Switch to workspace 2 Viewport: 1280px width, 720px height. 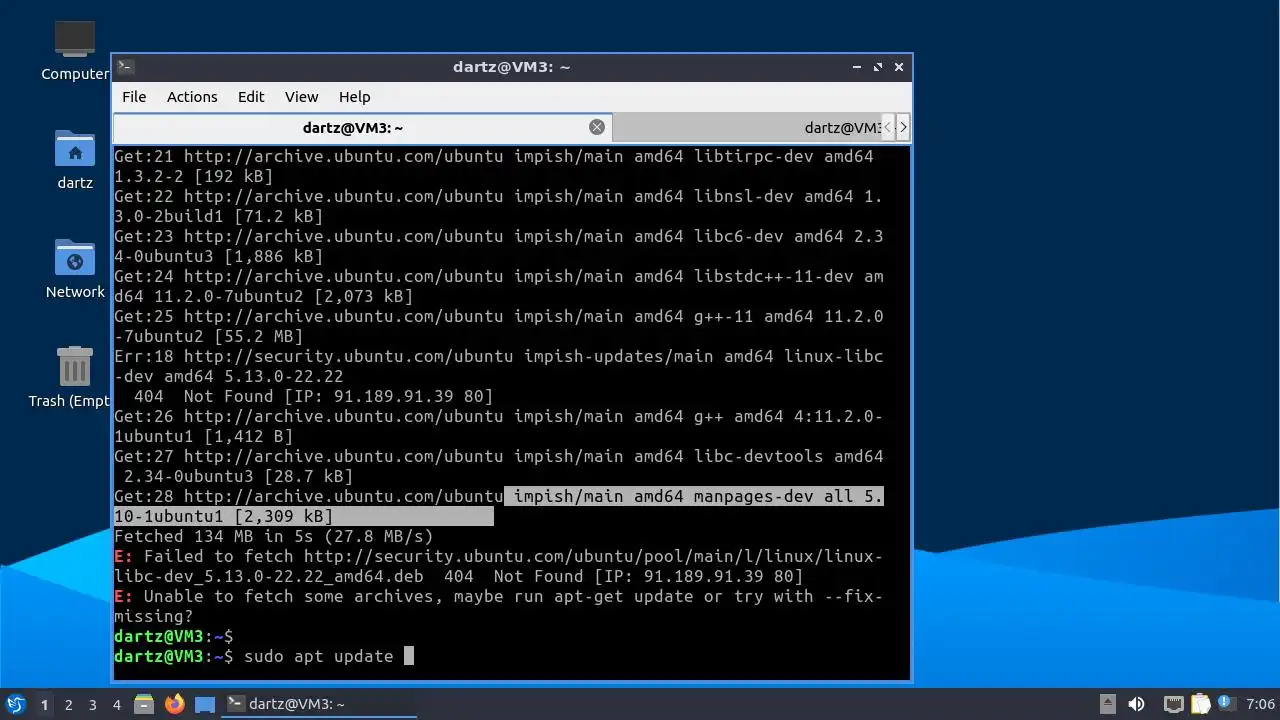(x=68, y=705)
